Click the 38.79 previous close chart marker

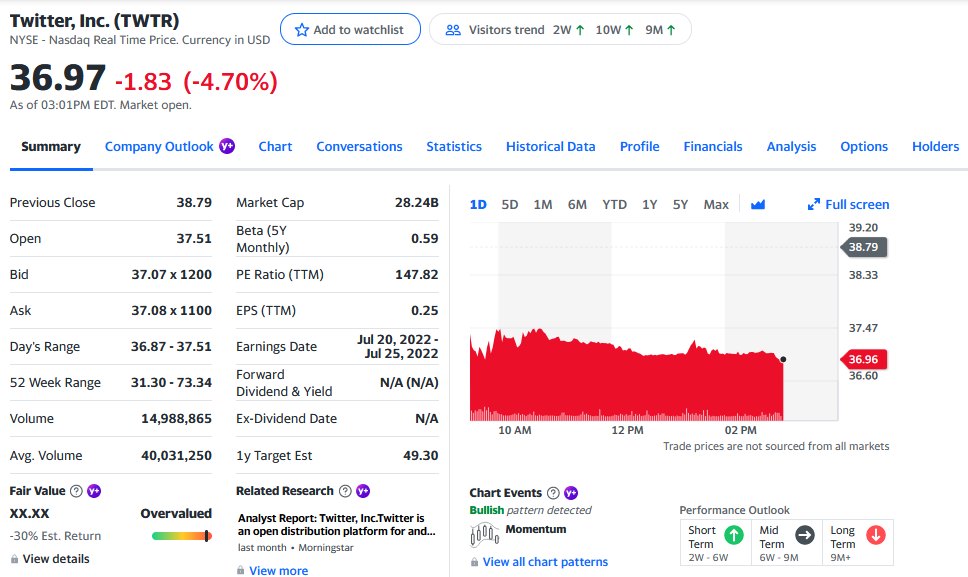864,247
